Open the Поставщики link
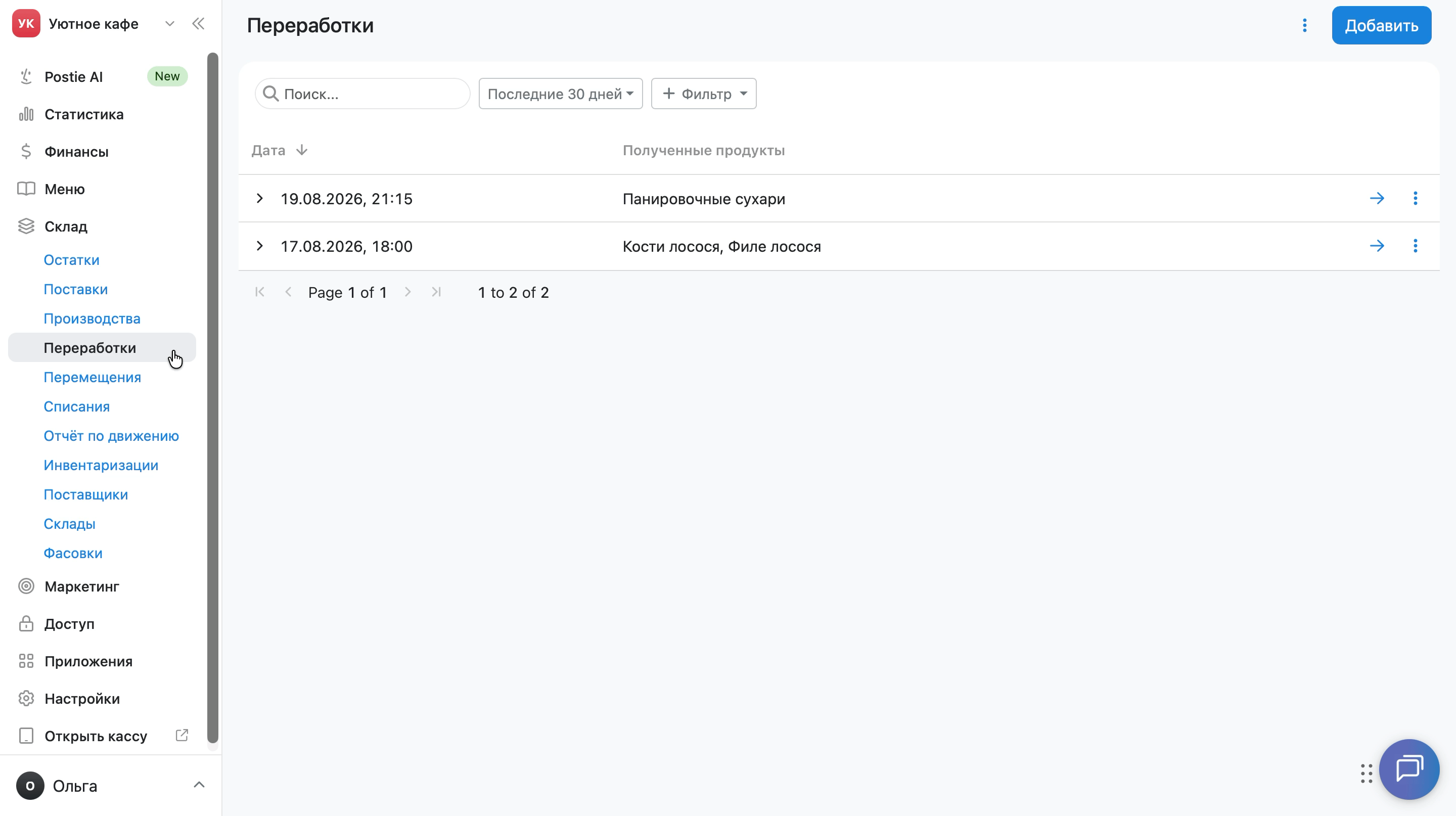The width and height of the screenshot is (1456, 816). pos(85,494)
